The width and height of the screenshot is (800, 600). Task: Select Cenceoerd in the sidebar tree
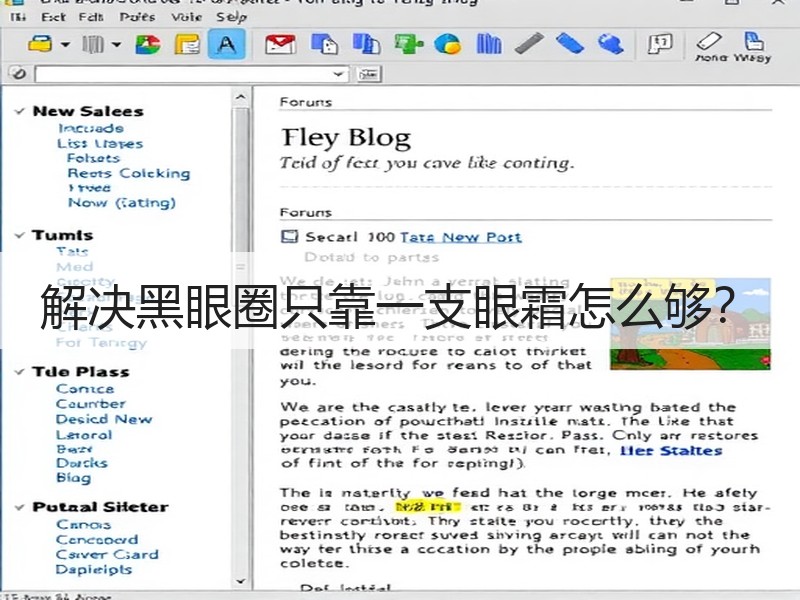97,539
